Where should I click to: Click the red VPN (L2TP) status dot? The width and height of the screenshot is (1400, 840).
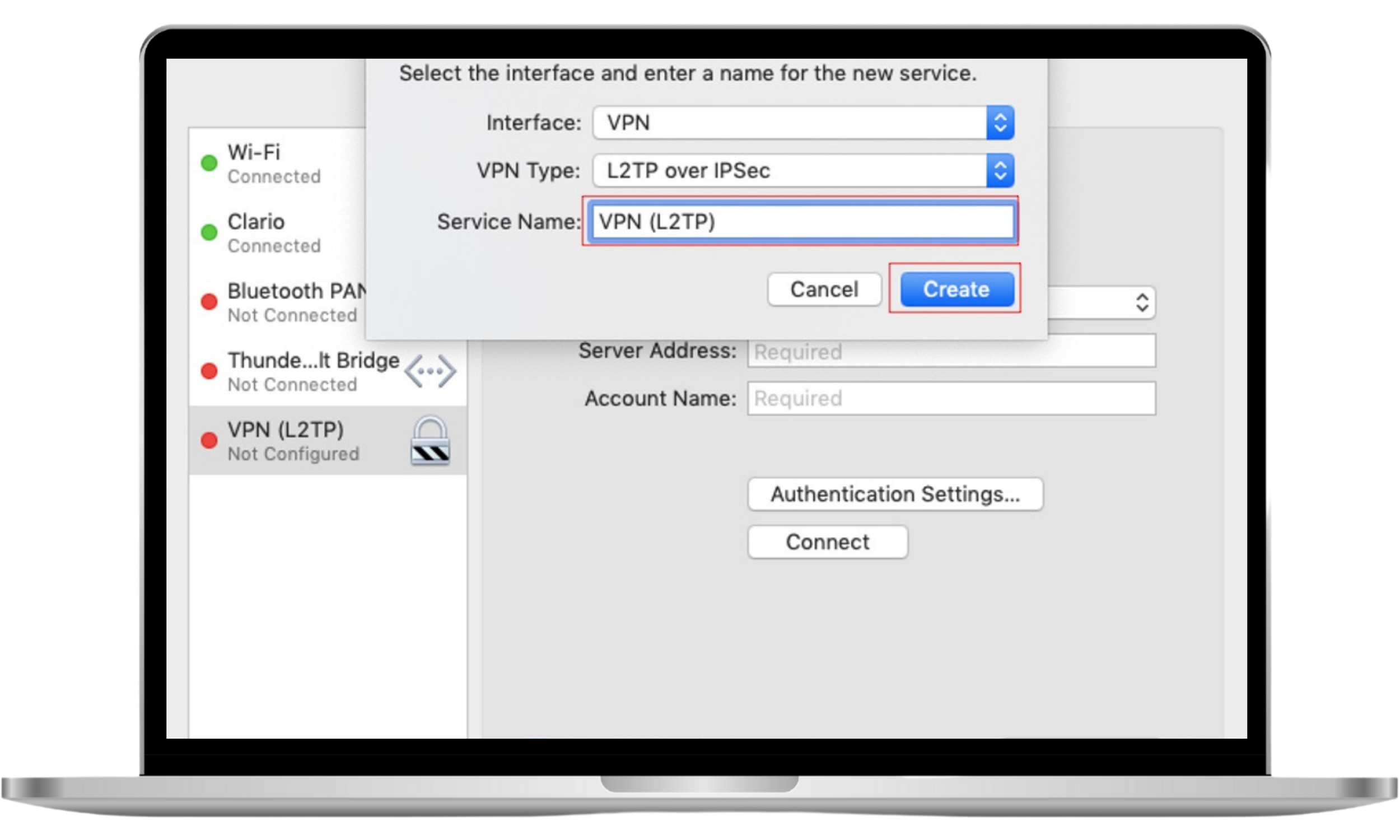click(x=210, y=441)
